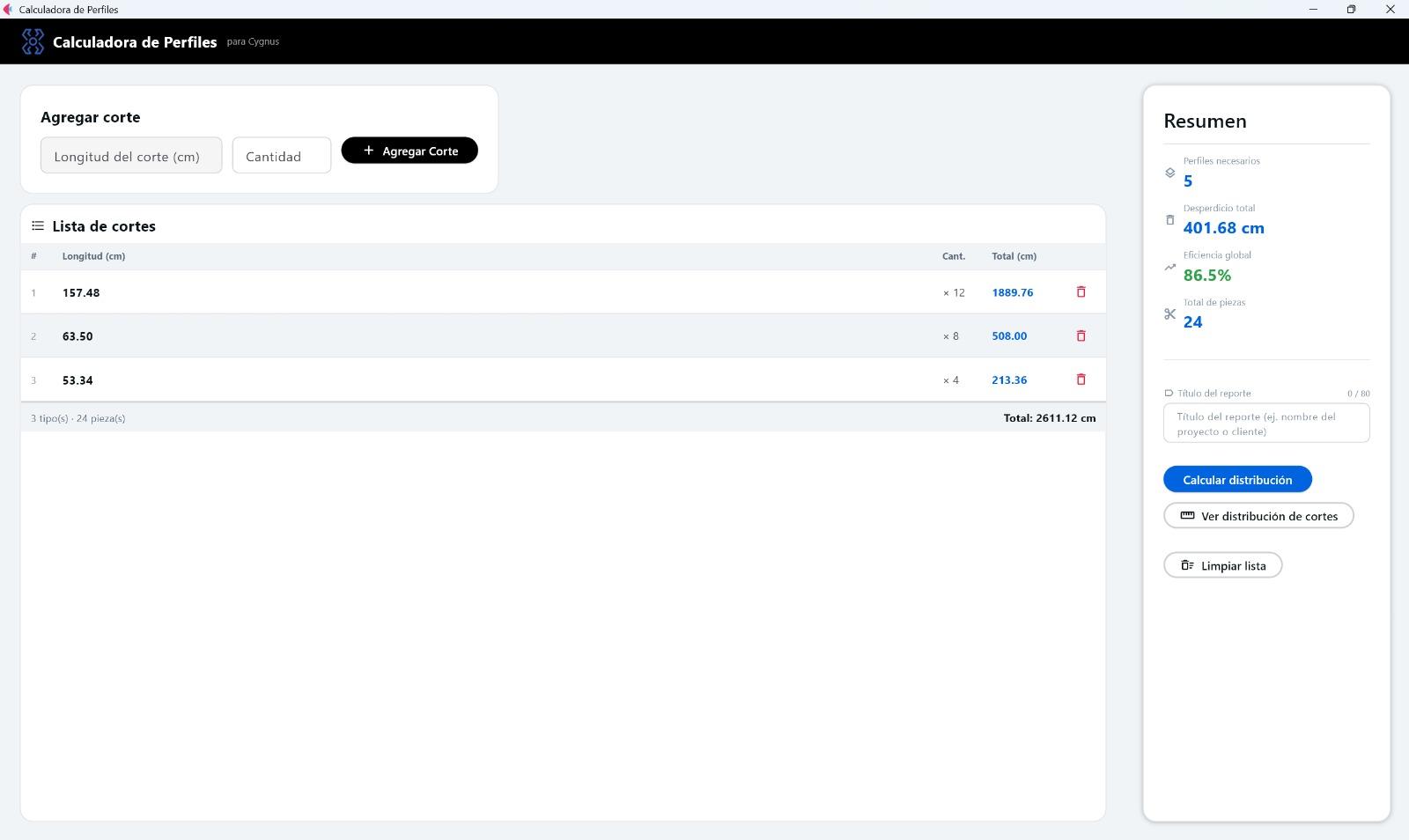1409x840 pixels.
Task: Click the Calculadora de Perfiles logo icon
Action: click(33, 41)
